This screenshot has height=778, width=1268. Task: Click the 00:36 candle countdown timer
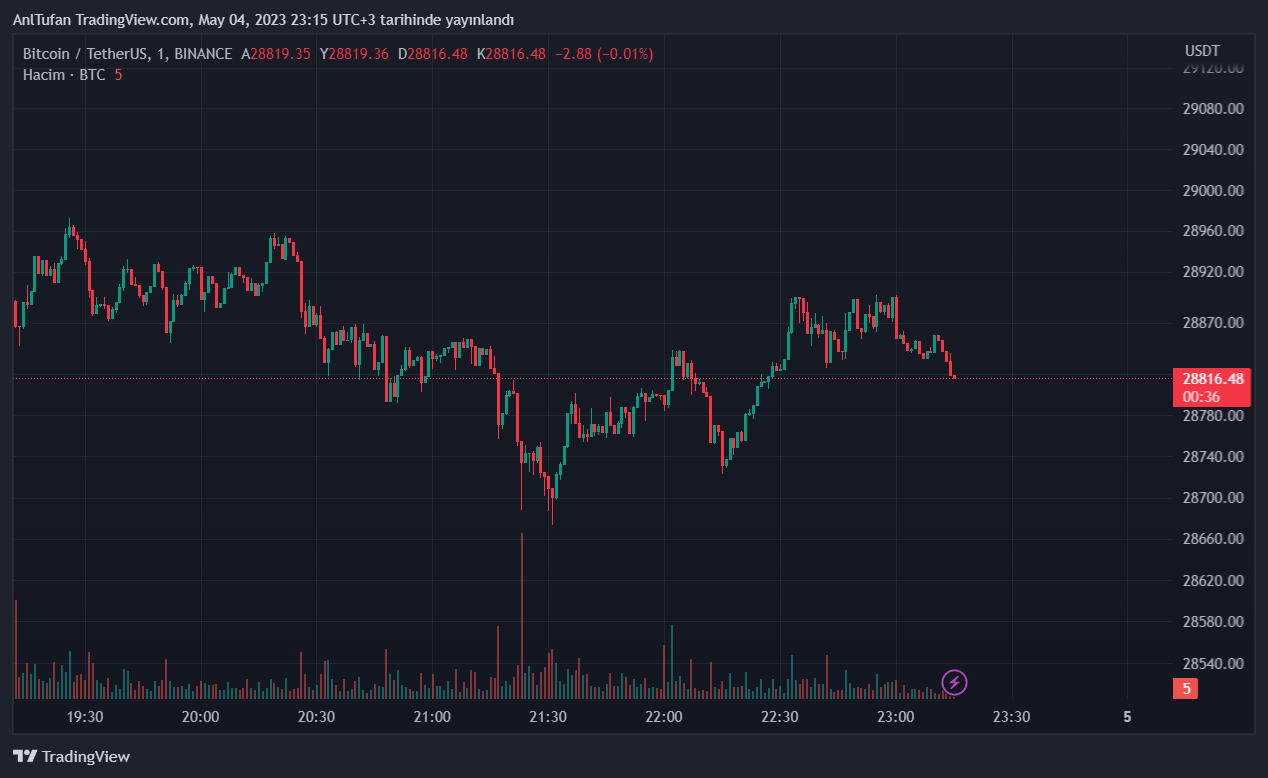(1199, 396)
